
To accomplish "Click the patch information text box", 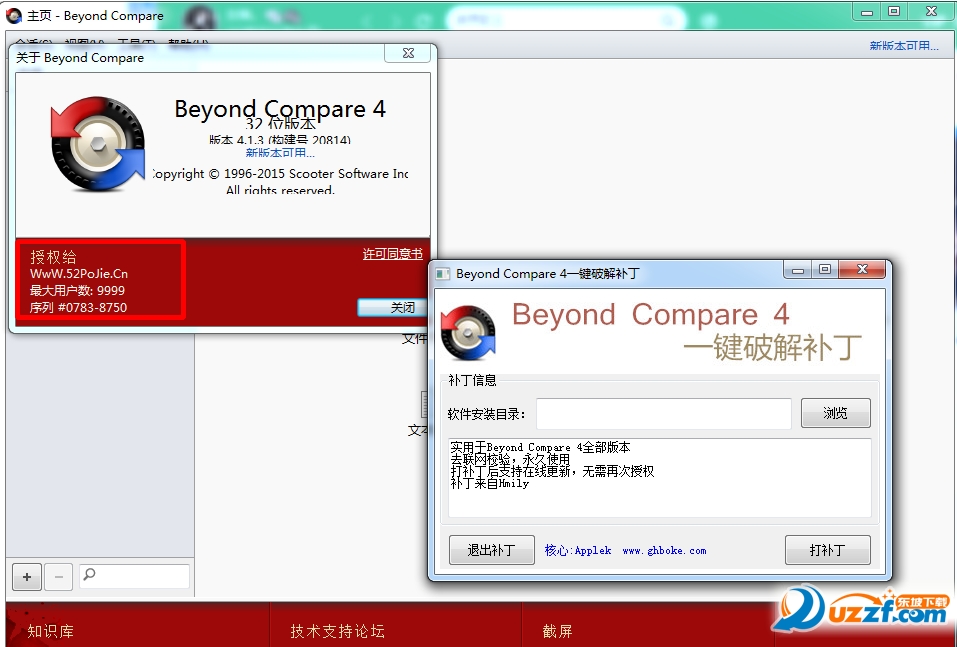I will click(660, 478).
